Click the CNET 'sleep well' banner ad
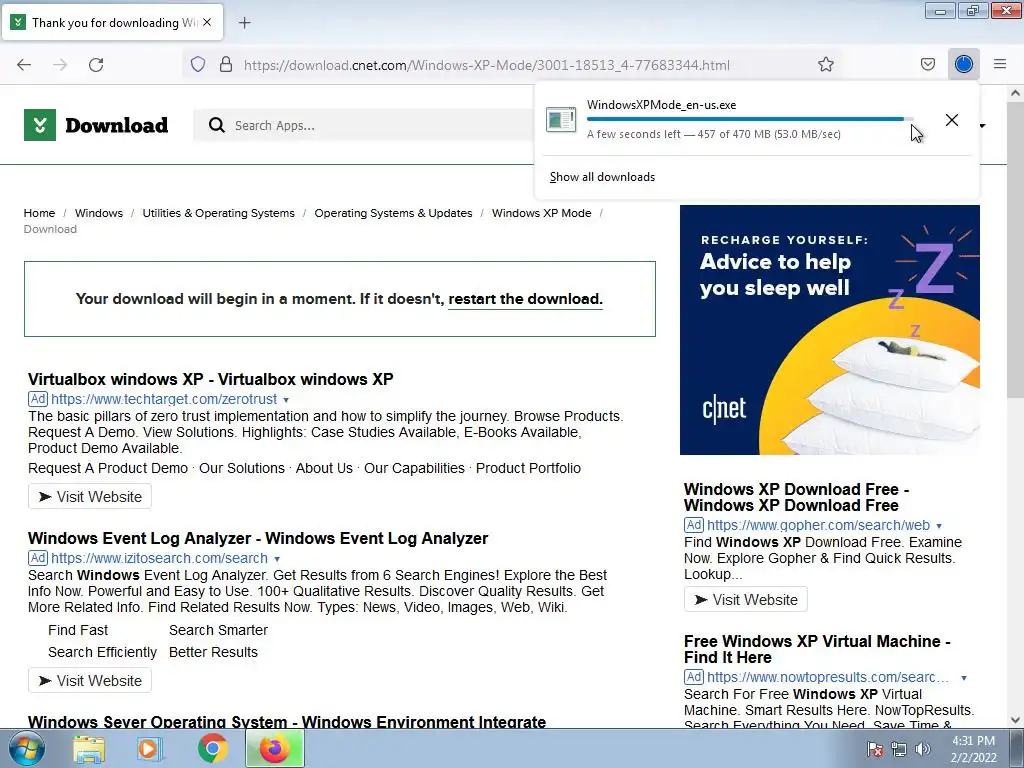 pyautogui.click(x=829, y=330)
